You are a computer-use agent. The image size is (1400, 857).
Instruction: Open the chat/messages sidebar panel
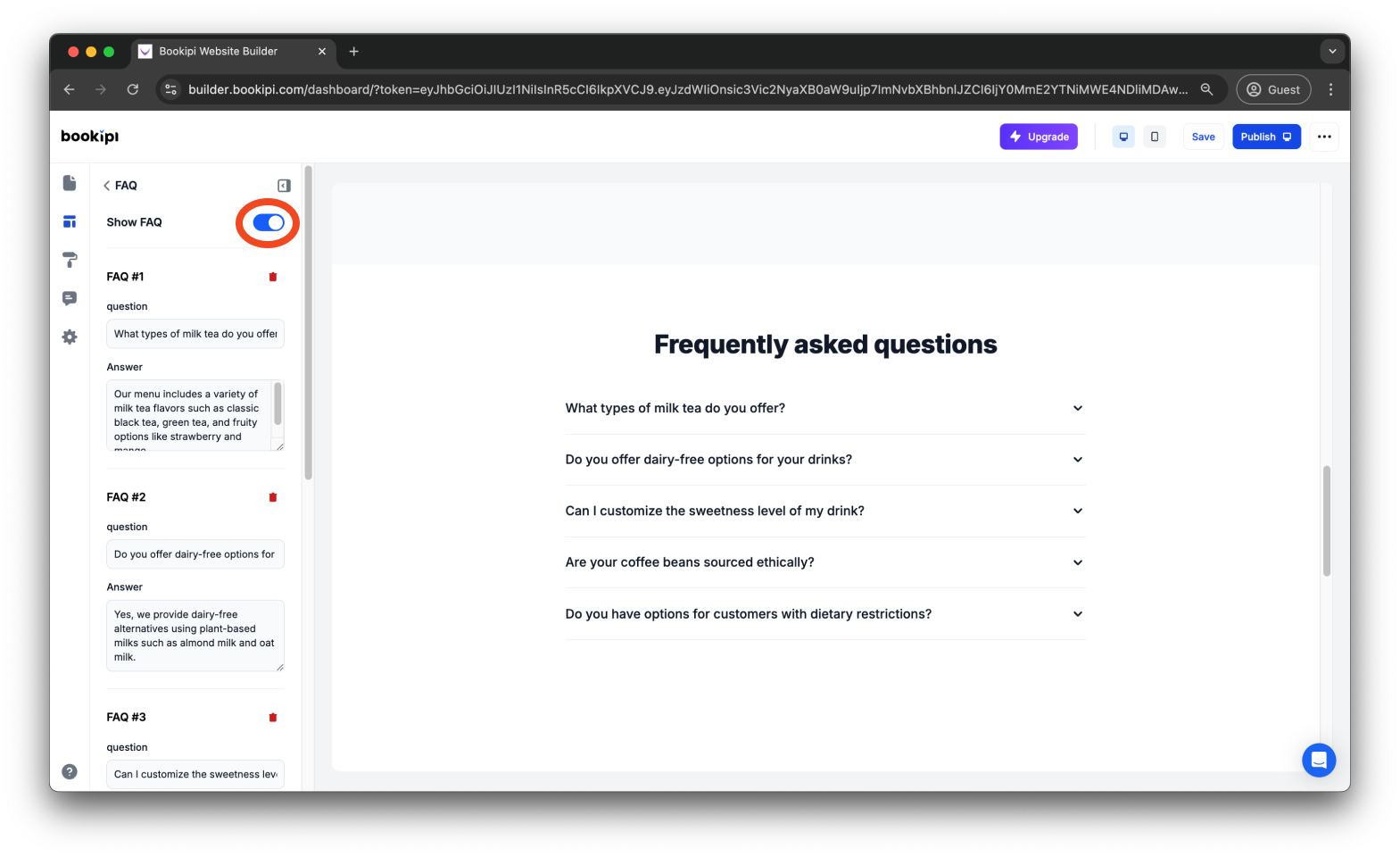tap(70, 297)
